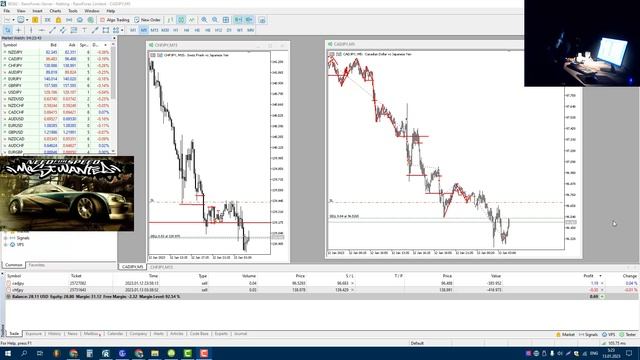Image resolution: width=640 pixels, height=360 pixels.
Task: Select the horizontal line drawing tool
Action: (42, 30)
